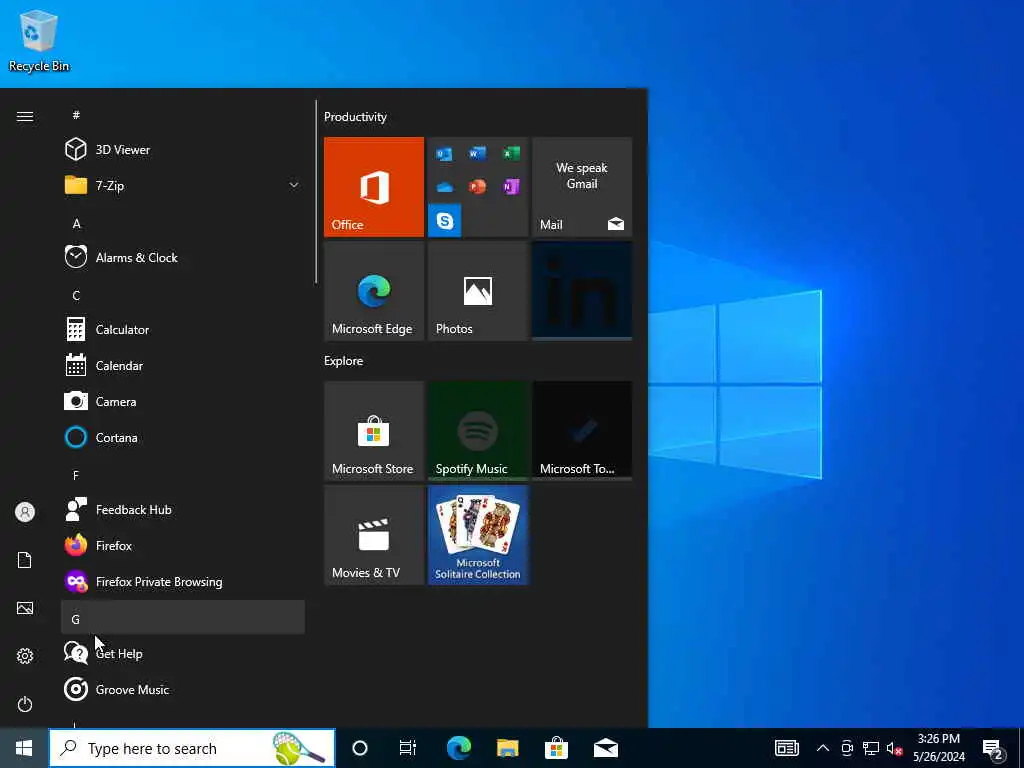Open News and interests taskbar icon
Viewport: 1024px width, 768px height.
787,748
